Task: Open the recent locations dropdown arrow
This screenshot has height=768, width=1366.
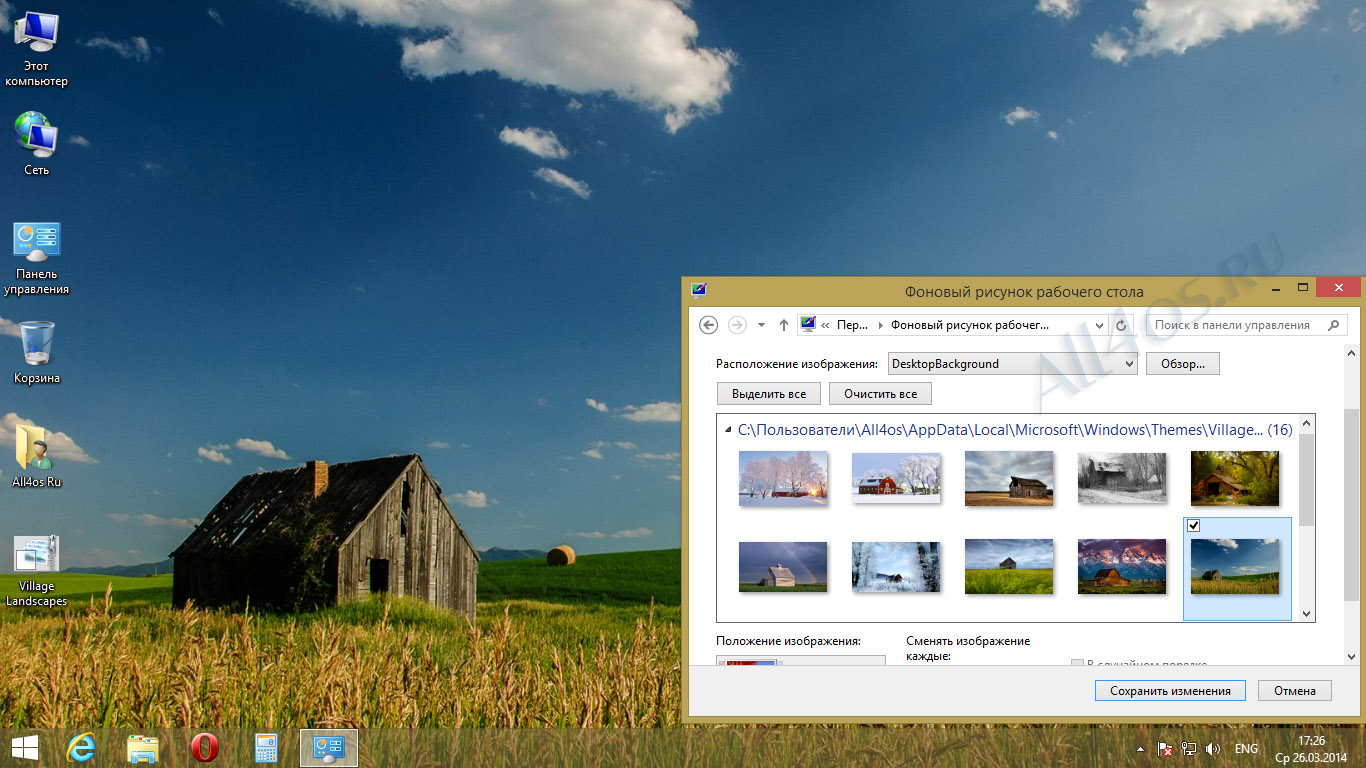Action: (x=761, y=325)
